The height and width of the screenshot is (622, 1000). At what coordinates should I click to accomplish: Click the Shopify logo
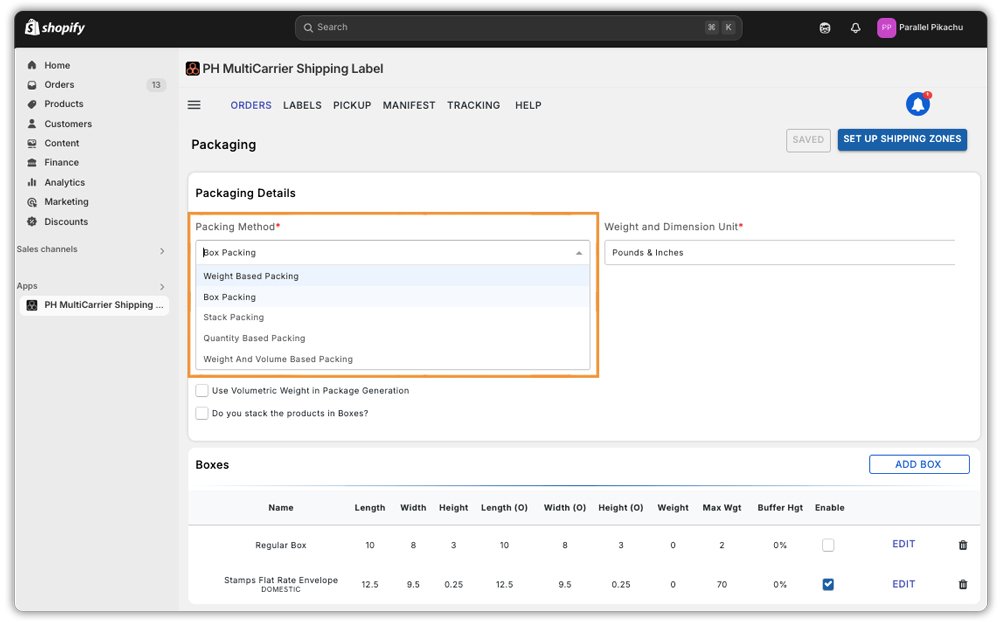[55, 27]
